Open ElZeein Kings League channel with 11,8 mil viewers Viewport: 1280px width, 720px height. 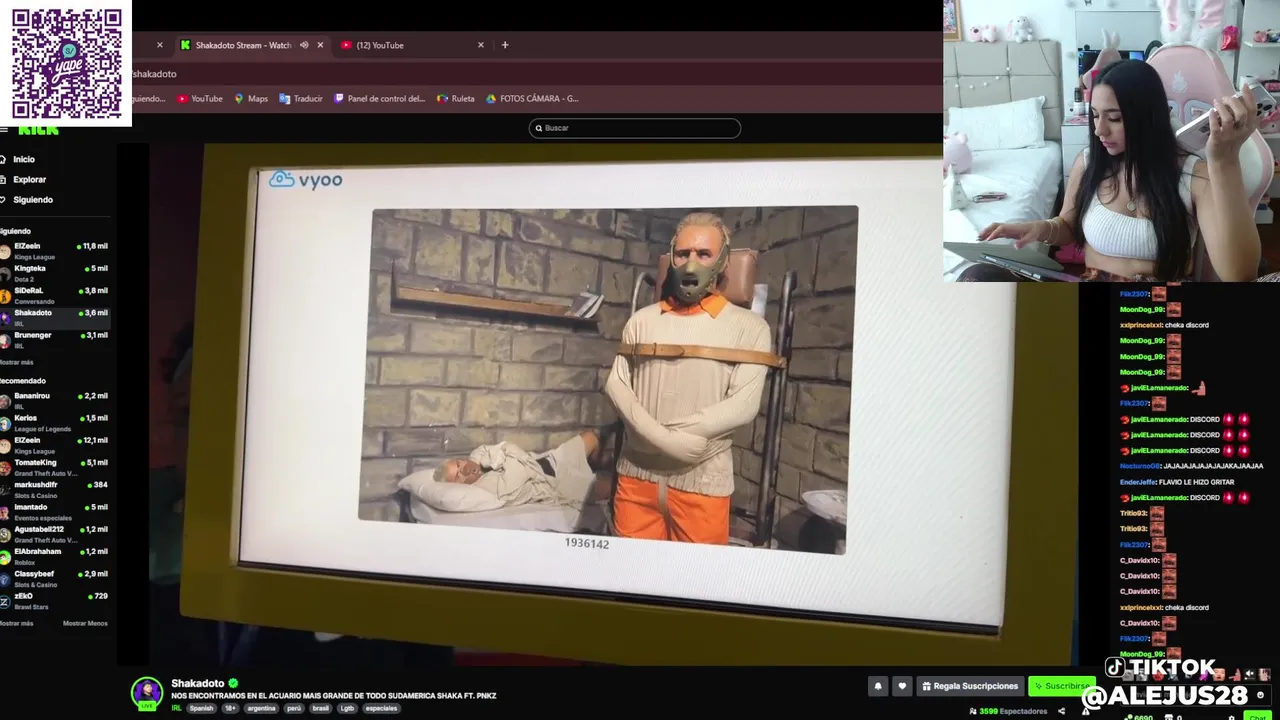point(54,251)
